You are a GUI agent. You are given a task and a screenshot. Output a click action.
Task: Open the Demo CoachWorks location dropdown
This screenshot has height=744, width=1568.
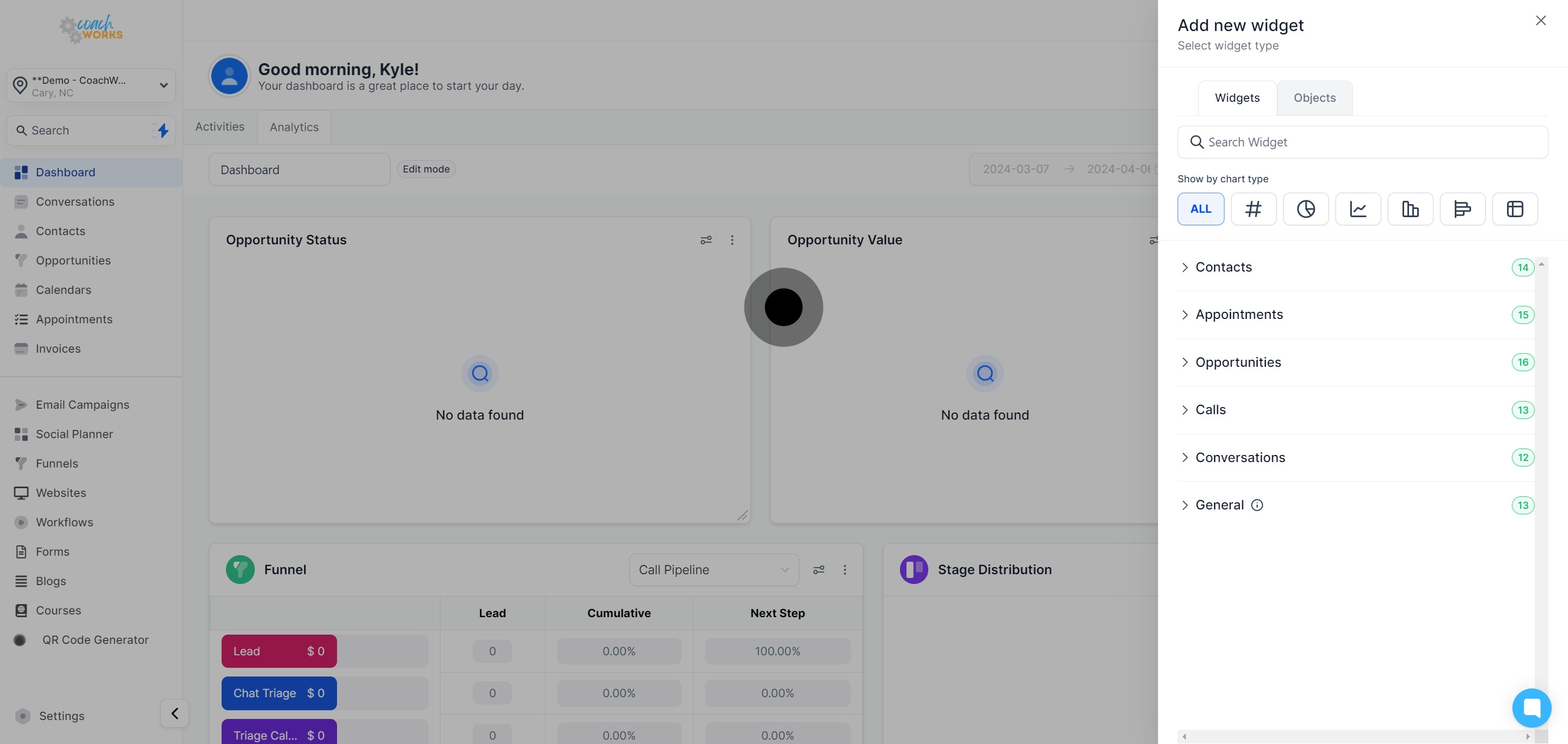click(x=91, y=86)
